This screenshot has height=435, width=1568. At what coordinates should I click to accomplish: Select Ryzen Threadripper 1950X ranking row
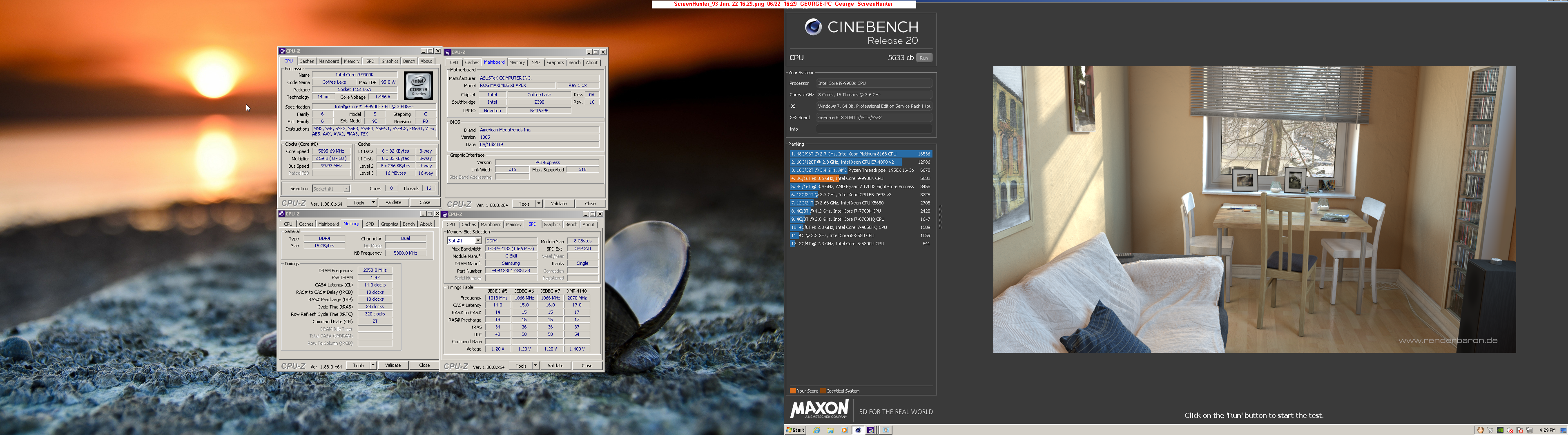click(861, 170)
